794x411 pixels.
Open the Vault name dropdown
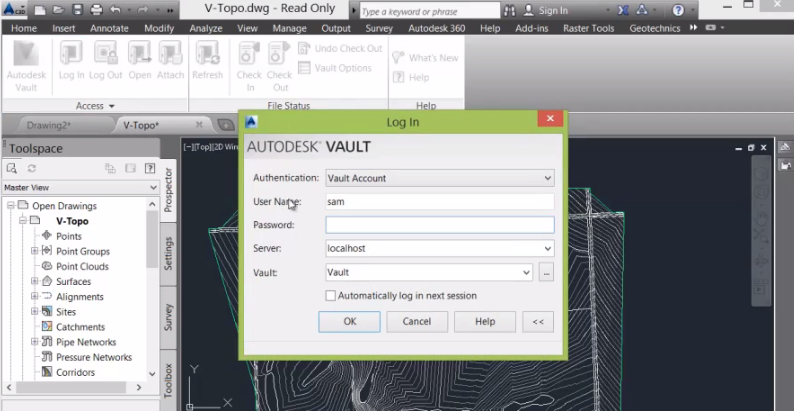(526, 272)
